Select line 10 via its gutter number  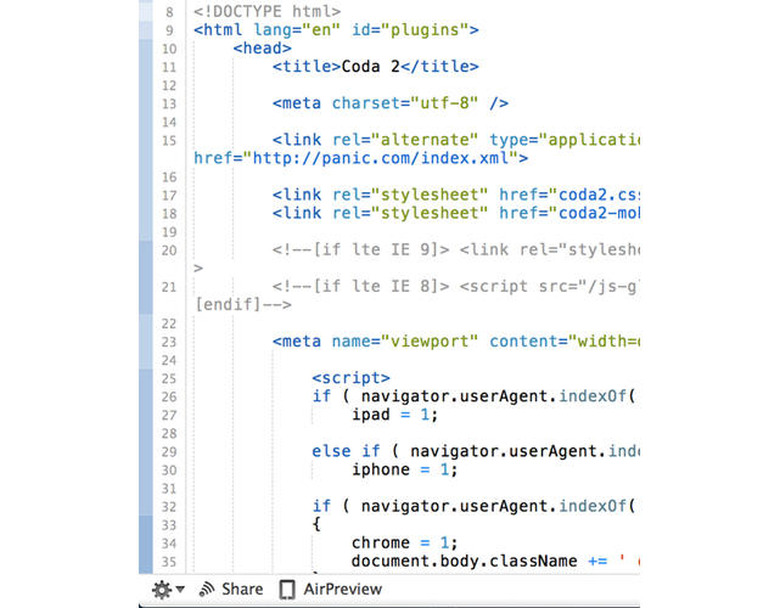pos(169,49)
